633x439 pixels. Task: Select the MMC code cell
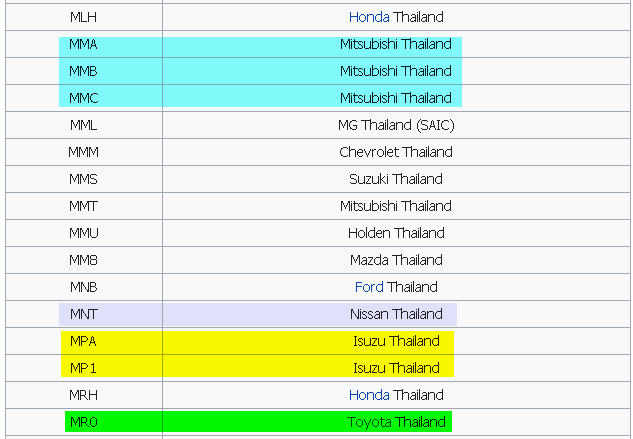coord(84,98)
